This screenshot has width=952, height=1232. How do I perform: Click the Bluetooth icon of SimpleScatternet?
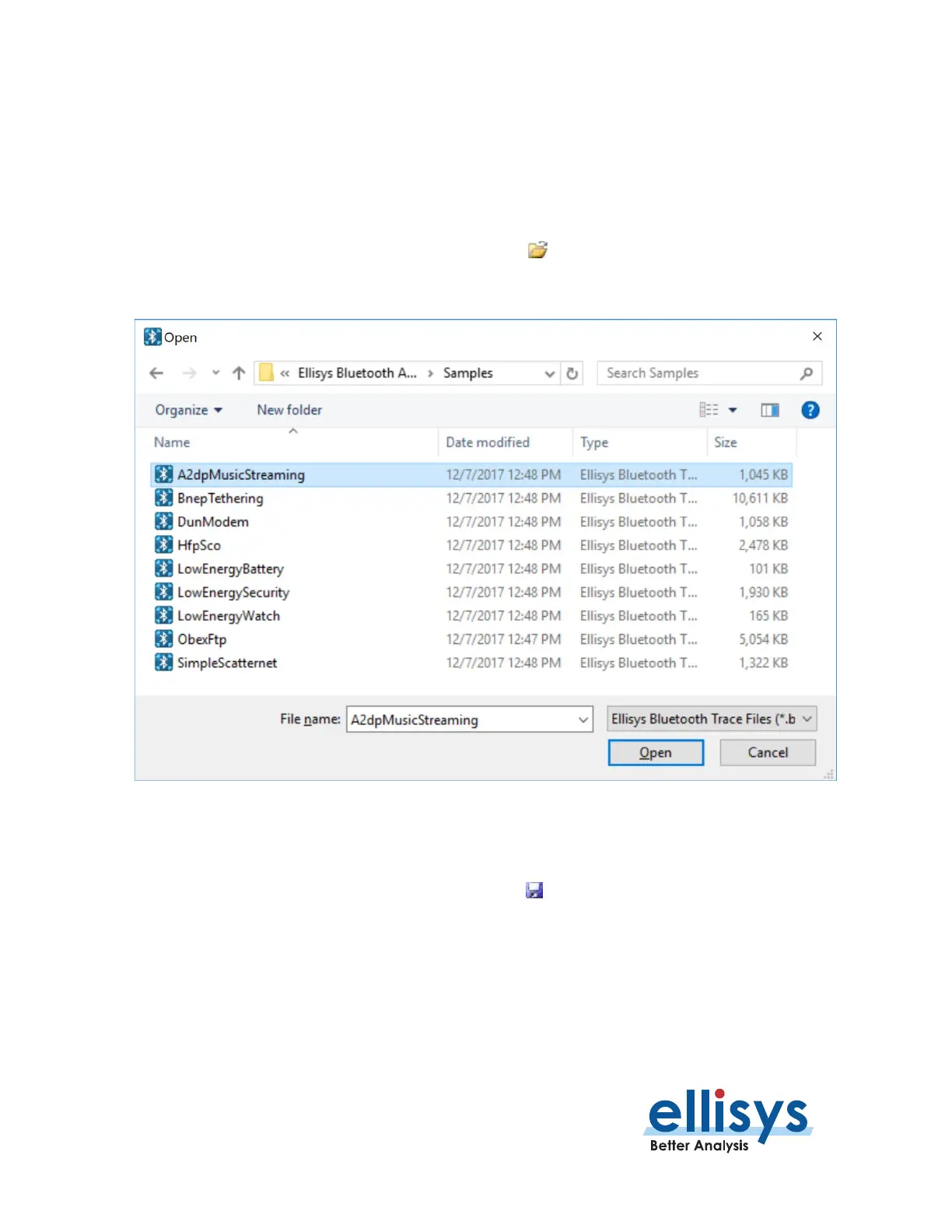163,662
